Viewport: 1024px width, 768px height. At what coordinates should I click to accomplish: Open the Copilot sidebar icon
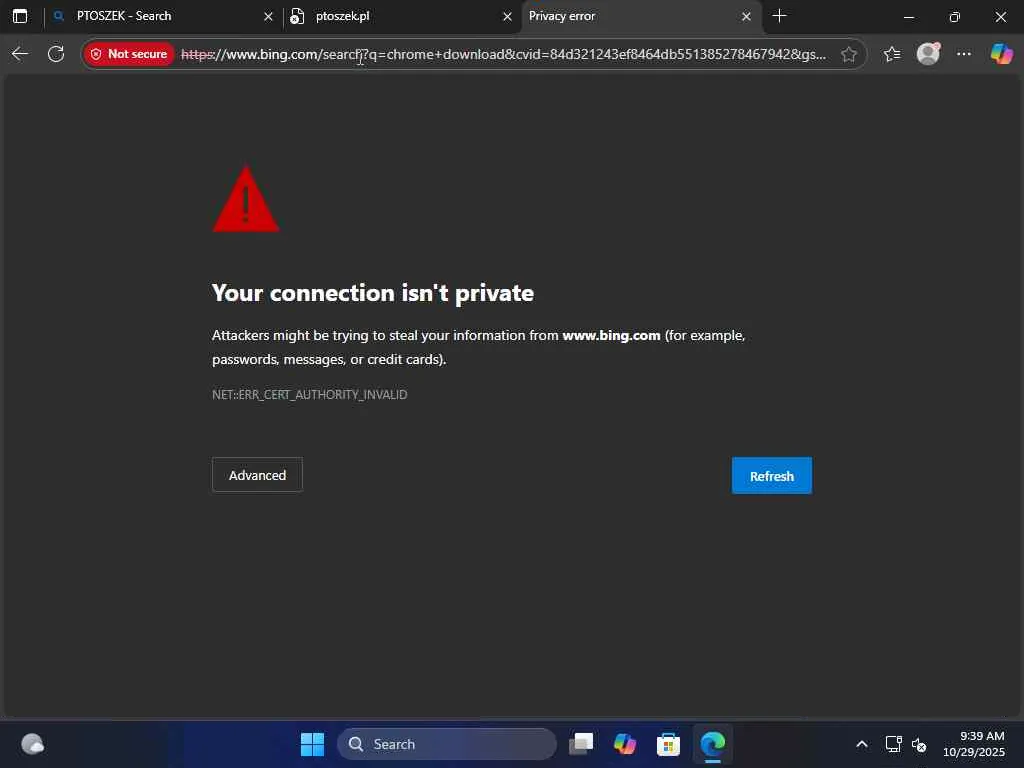(1001, 54)
